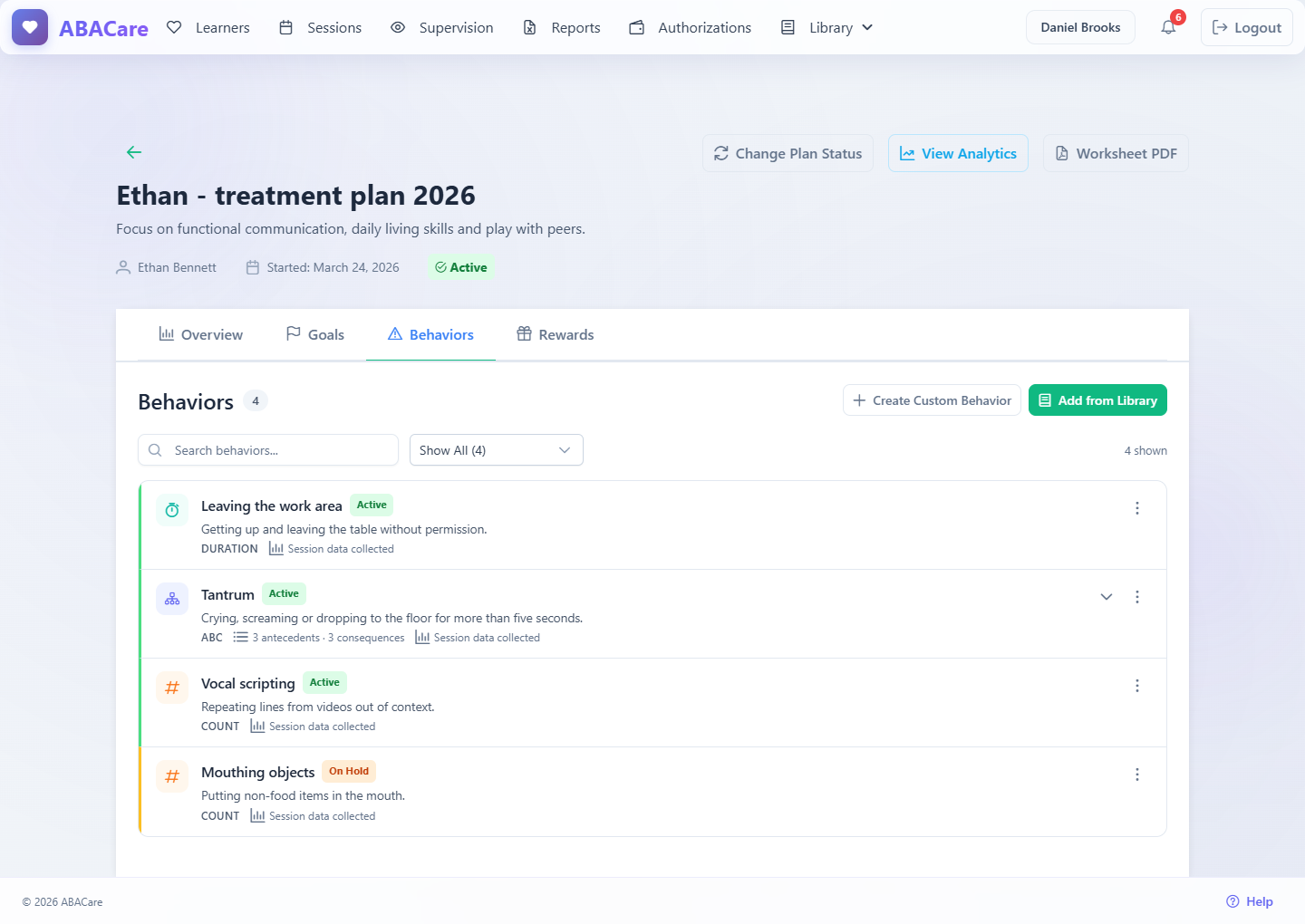Expand the Tantrum behavior details
1305x924 pixels.
tap(1107, 597)
